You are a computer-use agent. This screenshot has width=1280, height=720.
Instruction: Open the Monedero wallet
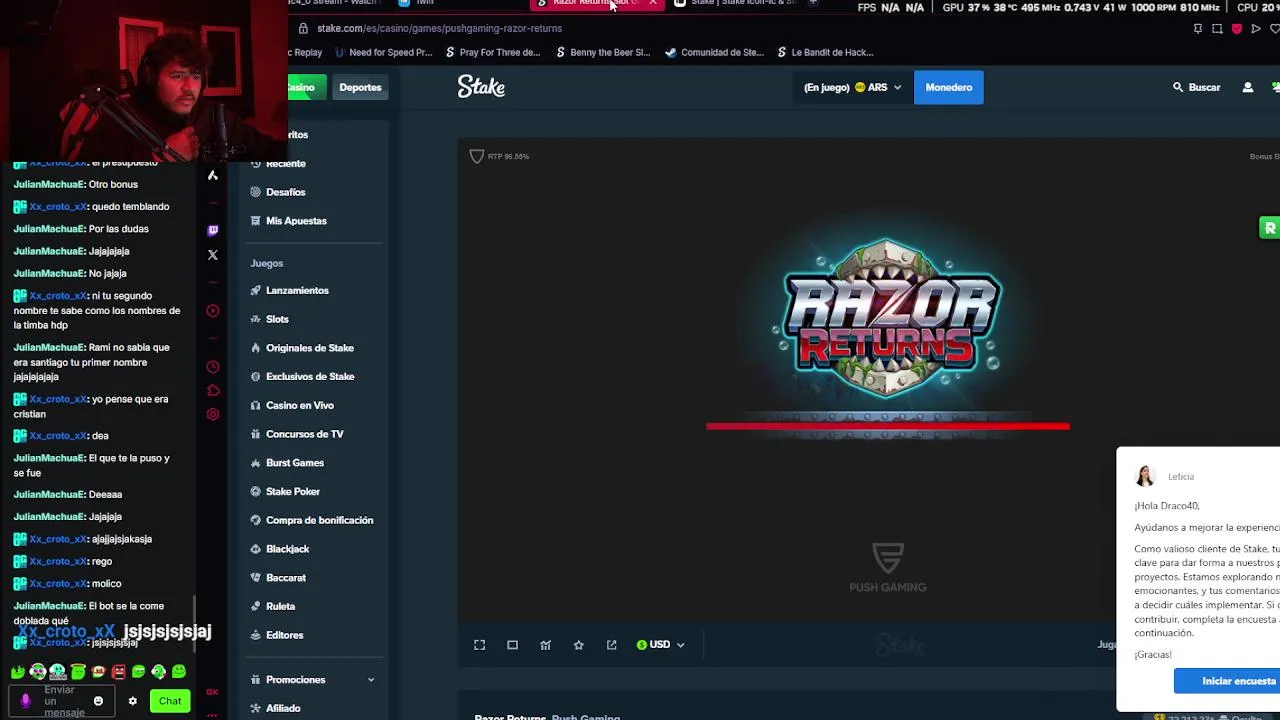(948, 87)
